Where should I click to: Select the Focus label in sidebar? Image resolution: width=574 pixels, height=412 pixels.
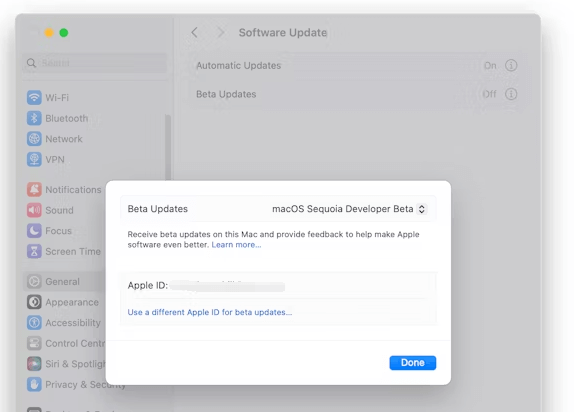tap(59, 231)
